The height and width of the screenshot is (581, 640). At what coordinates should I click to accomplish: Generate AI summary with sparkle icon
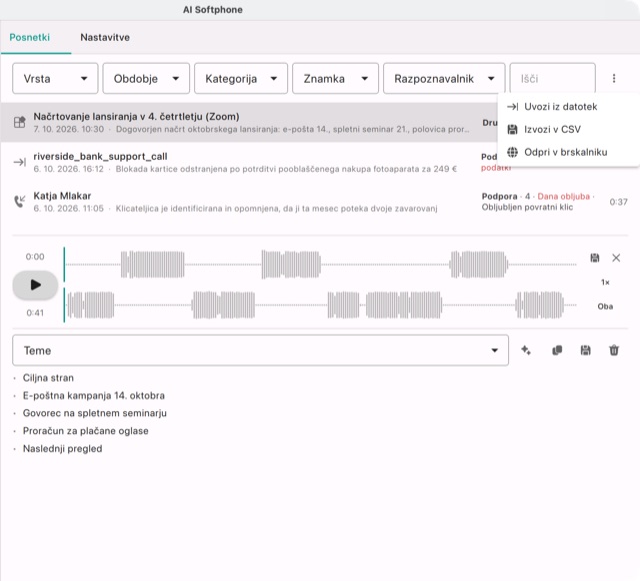(x=526, y=350)
